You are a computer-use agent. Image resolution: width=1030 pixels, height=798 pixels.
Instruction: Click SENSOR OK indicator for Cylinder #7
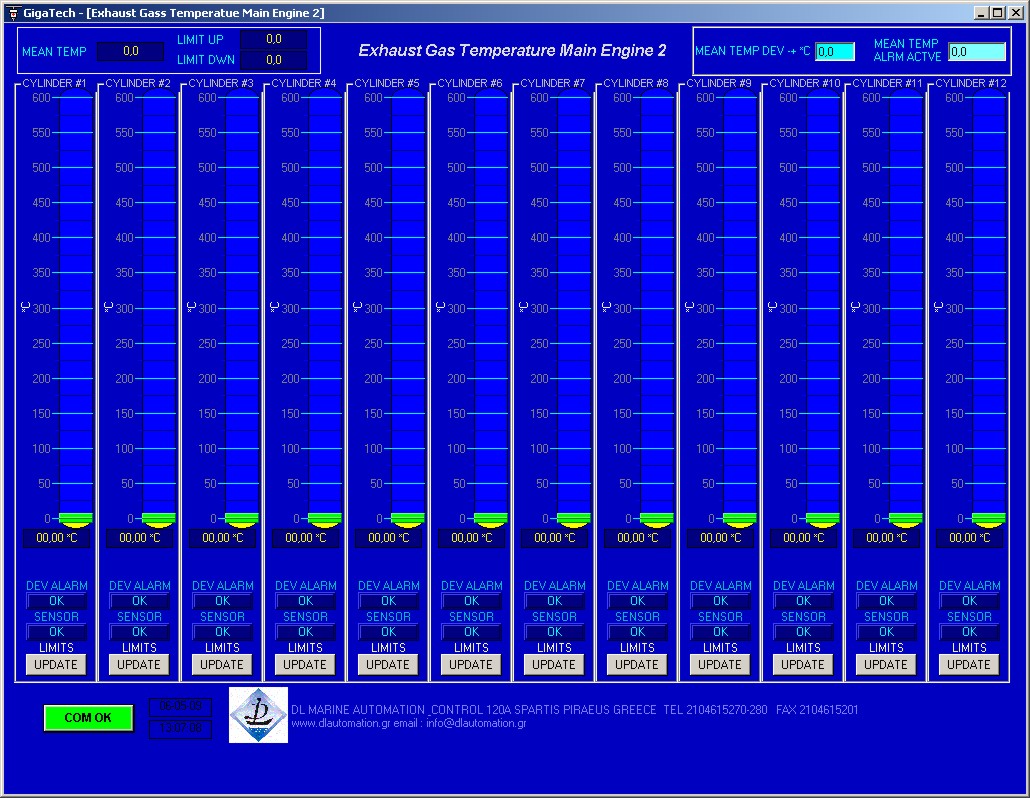click(x=554, y=632)
